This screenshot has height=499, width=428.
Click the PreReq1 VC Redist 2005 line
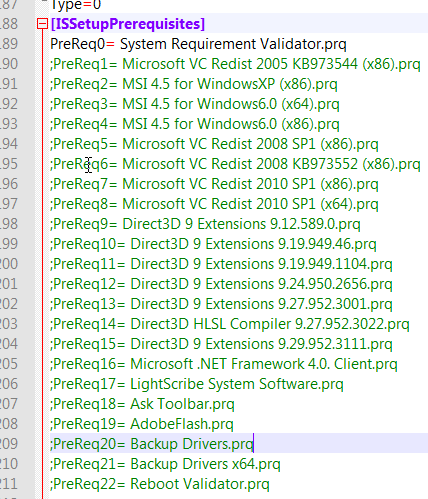(235, 64)
